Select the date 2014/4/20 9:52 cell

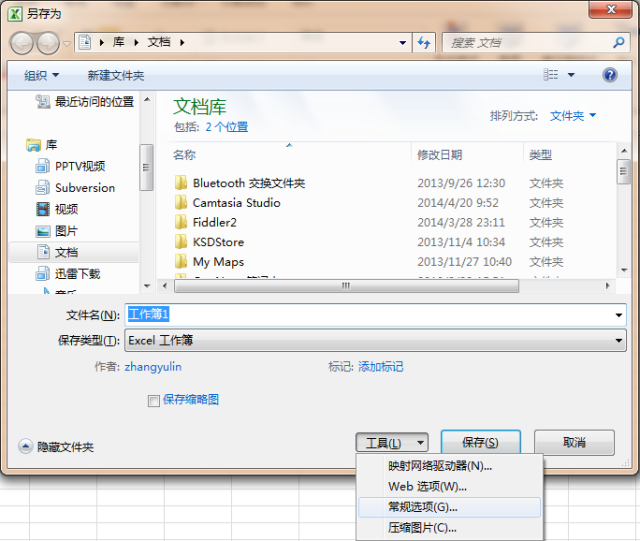[x=458, y=203]
